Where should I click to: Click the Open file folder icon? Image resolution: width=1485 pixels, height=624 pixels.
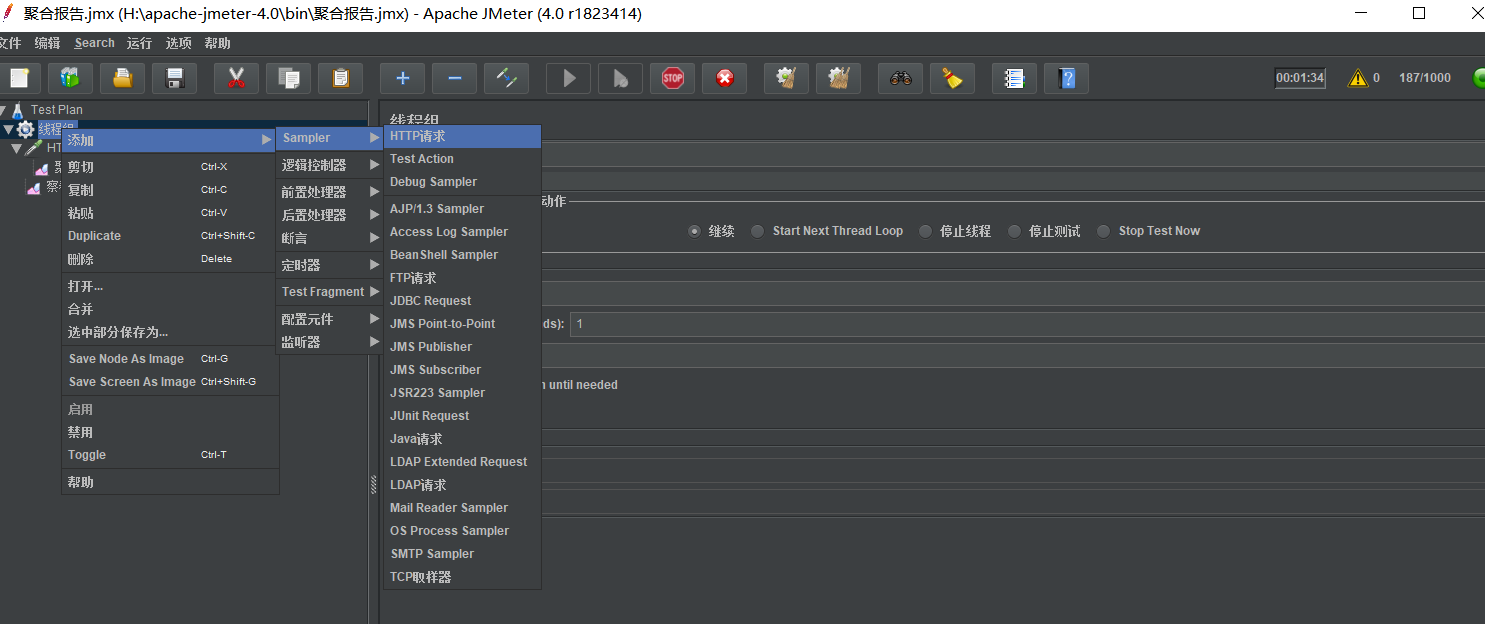point(122,78)
